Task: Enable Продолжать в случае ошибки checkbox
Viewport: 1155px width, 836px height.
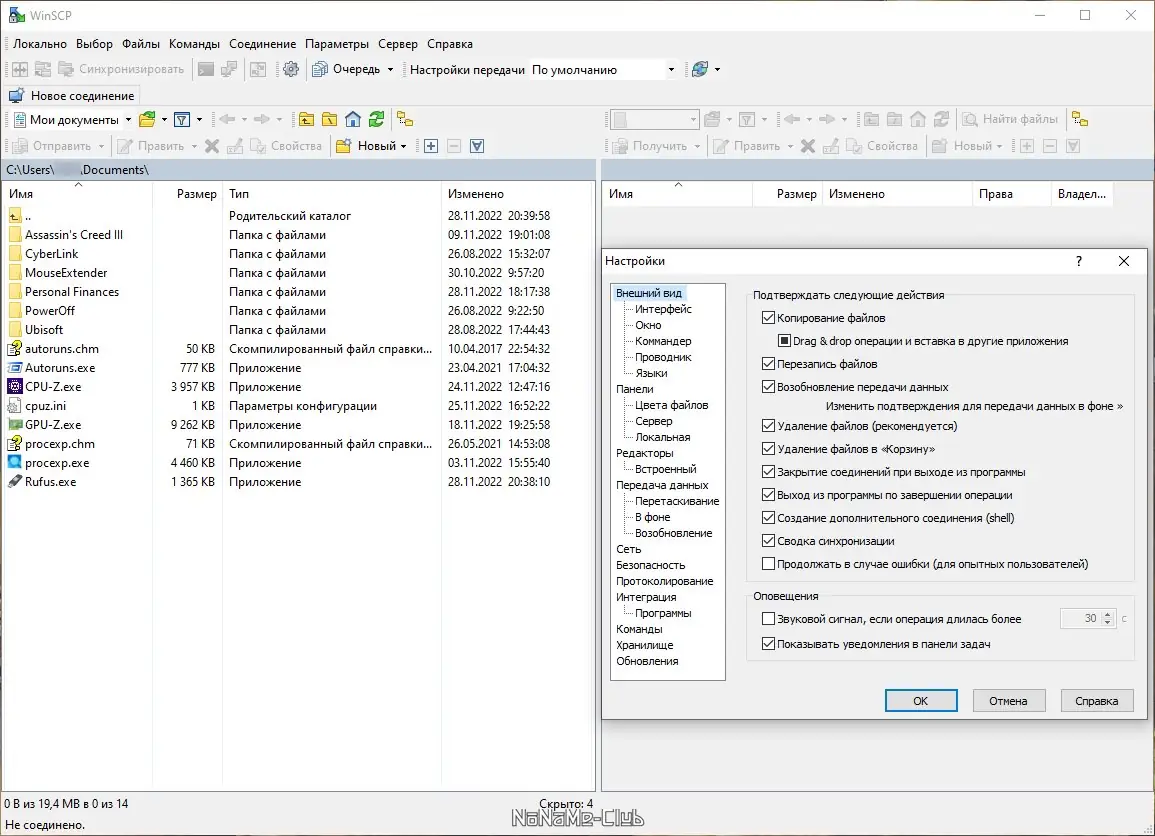Action: tap(768, 564)
